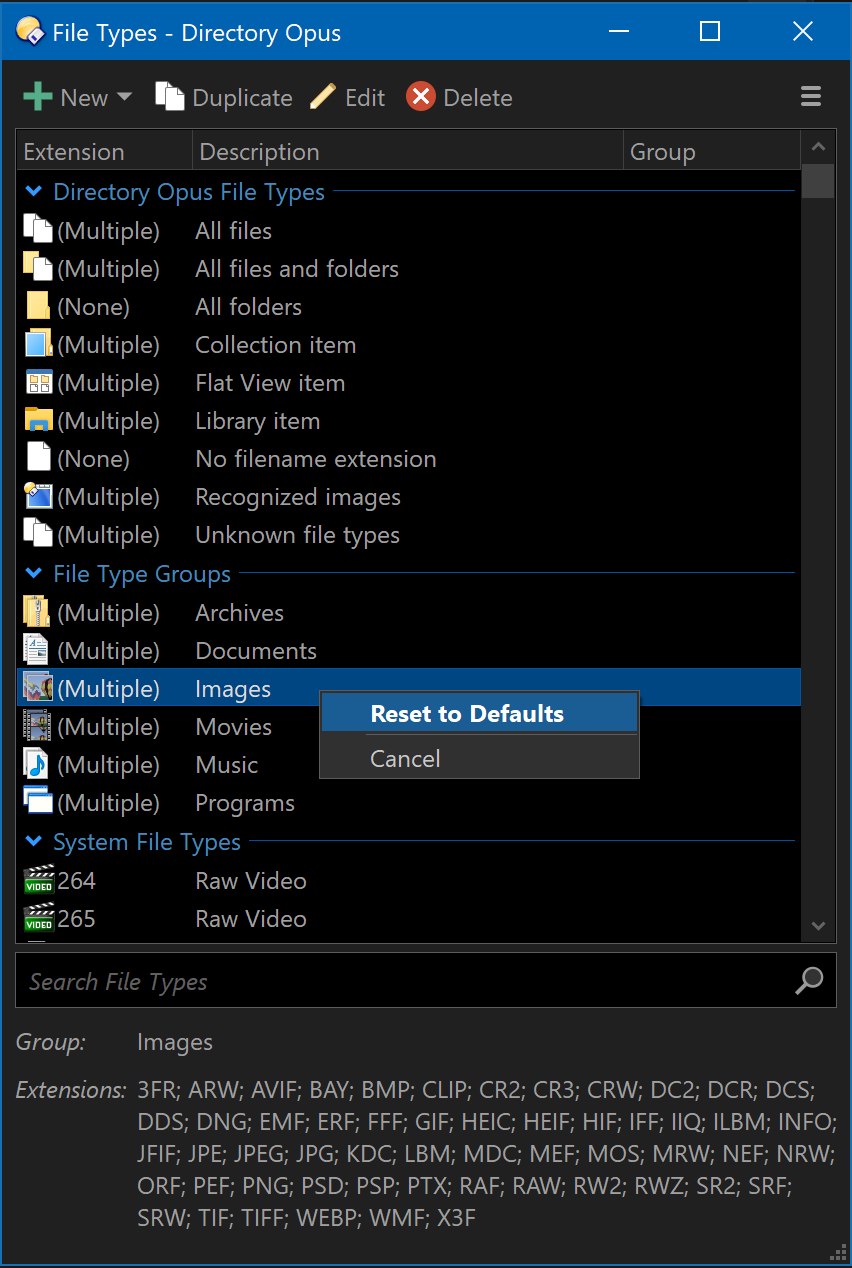Click the All files type icon

pyautogui.click(x=38, y=230)
